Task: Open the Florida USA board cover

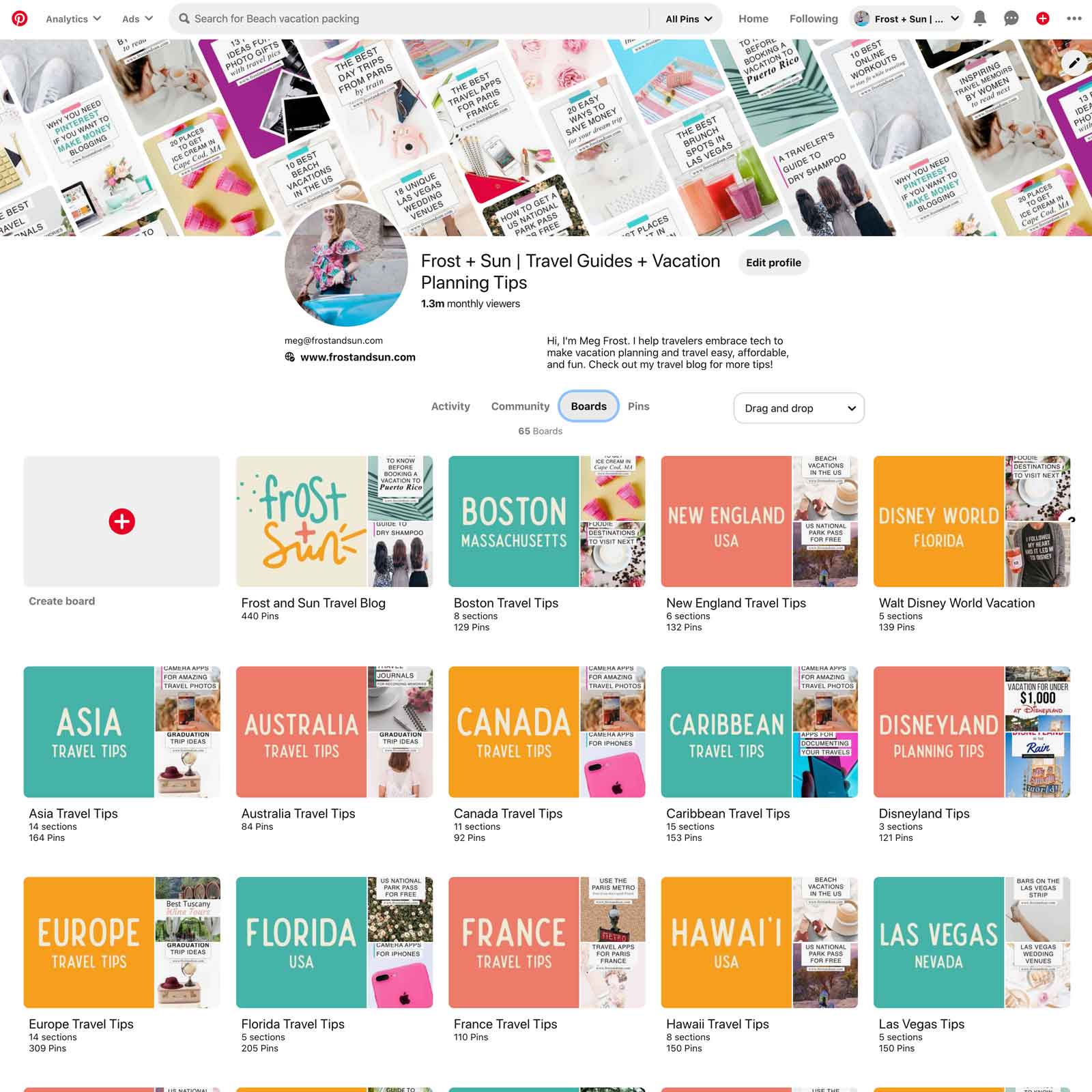Action: tap(301, 943)
